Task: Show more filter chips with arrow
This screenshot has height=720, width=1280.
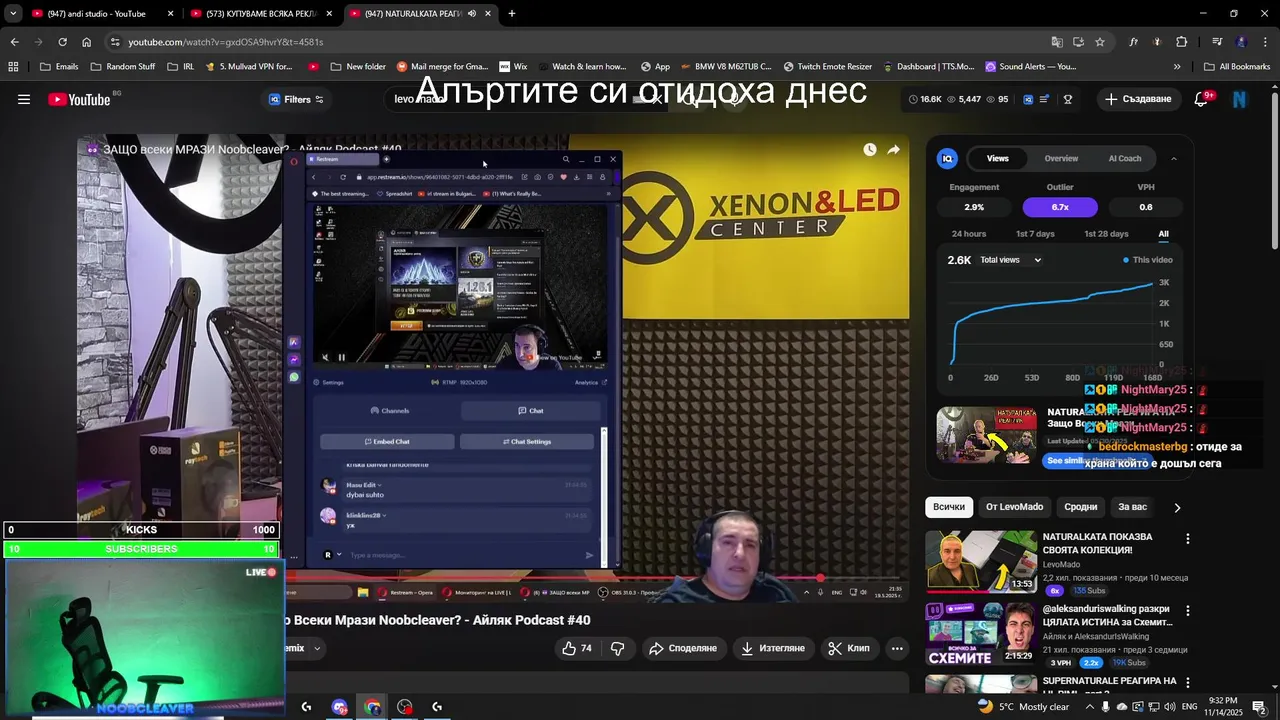Action: tap(1177, 507)
